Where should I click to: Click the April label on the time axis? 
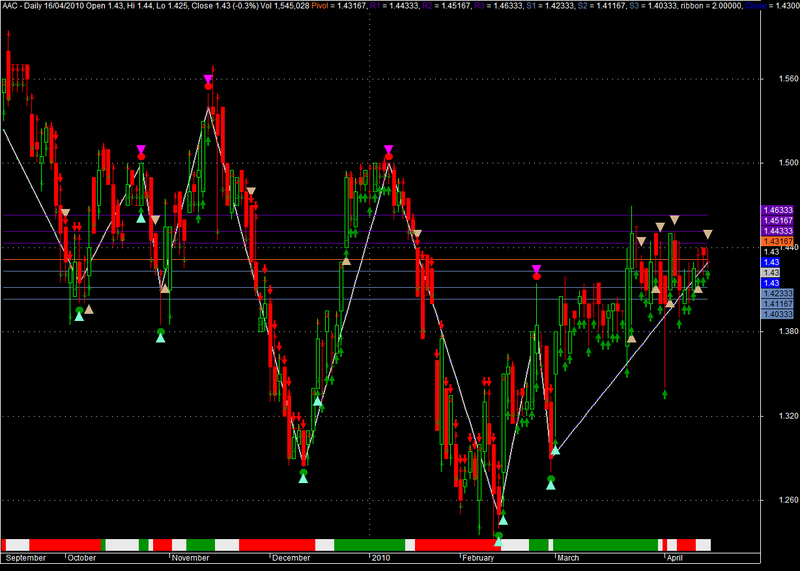(674, 558)
